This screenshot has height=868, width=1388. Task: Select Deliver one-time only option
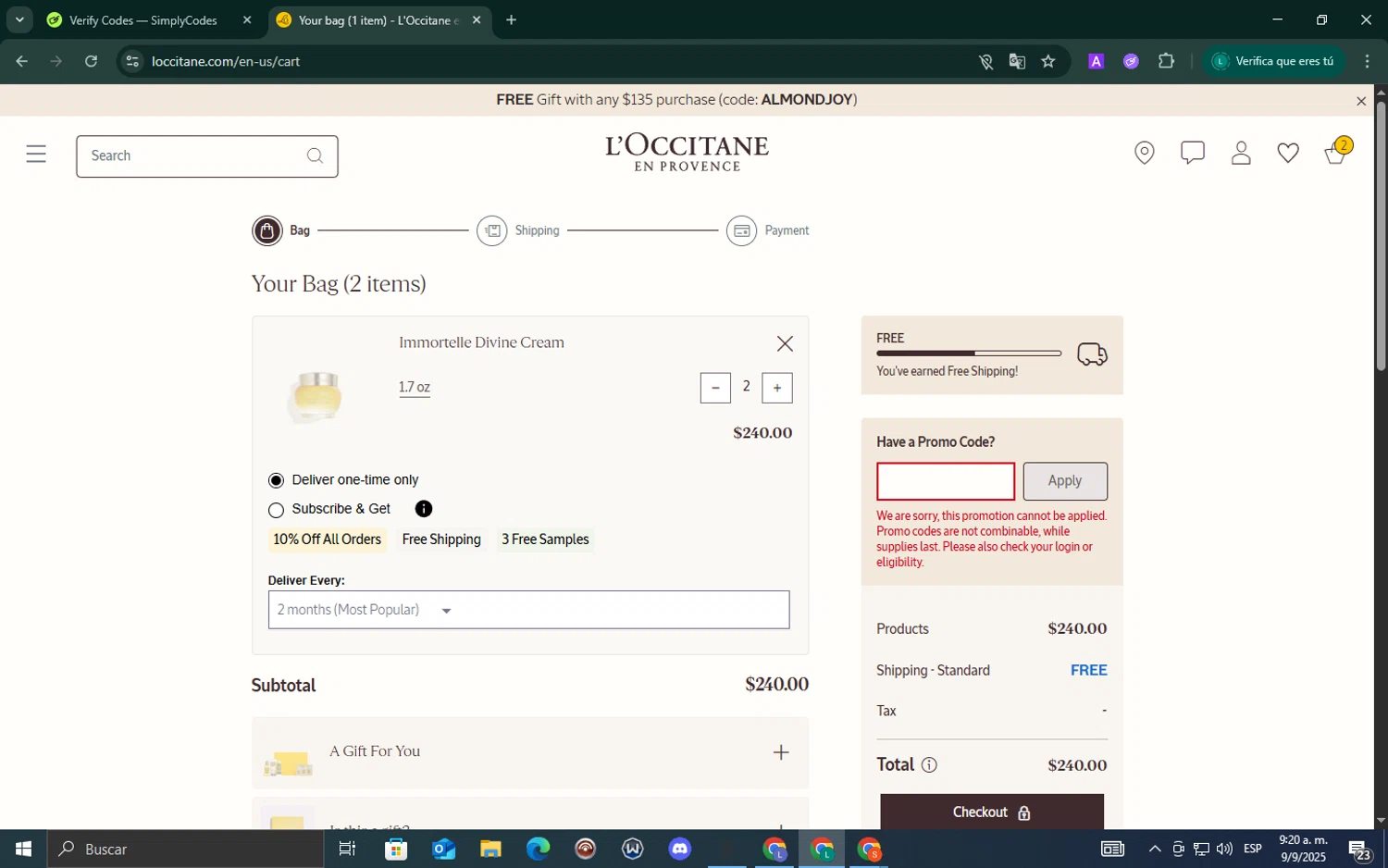tap(276, 480)
